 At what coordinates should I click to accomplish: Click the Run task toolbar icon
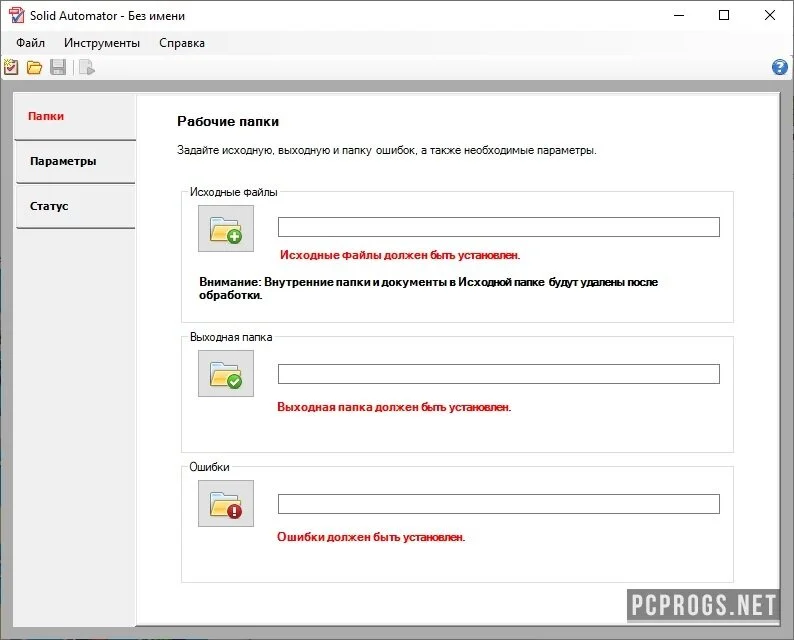87,67
